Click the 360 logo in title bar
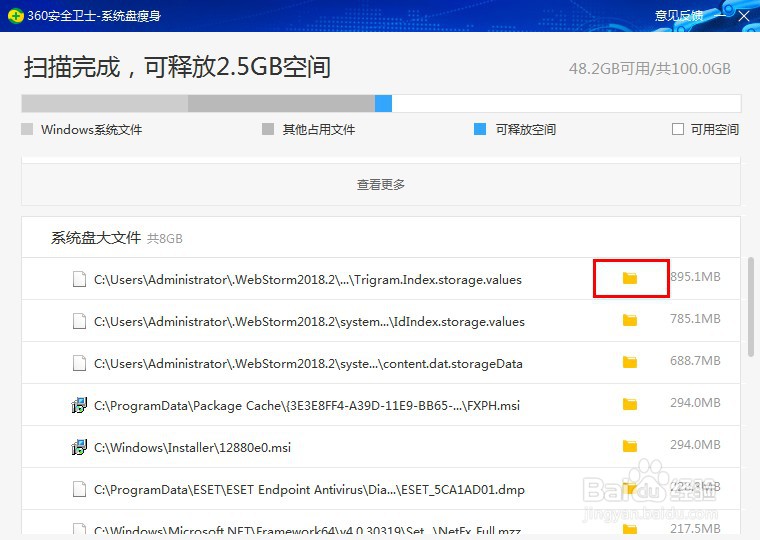The image size is (760, 540). [x=16, y=16]
